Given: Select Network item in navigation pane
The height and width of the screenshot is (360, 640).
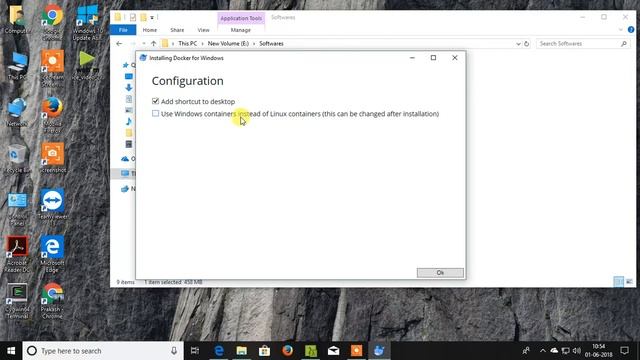Looking at the screenshot, I should 125,189.
